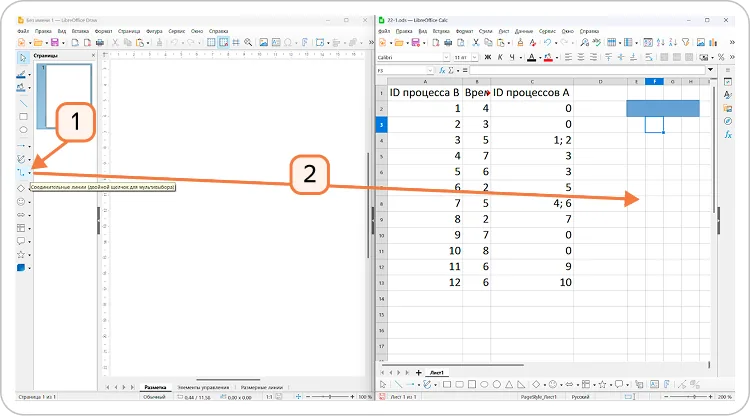This screenshot has width=750, height=416.
Task: Open the Данные menu in Calc
Action: pos(524,31)
